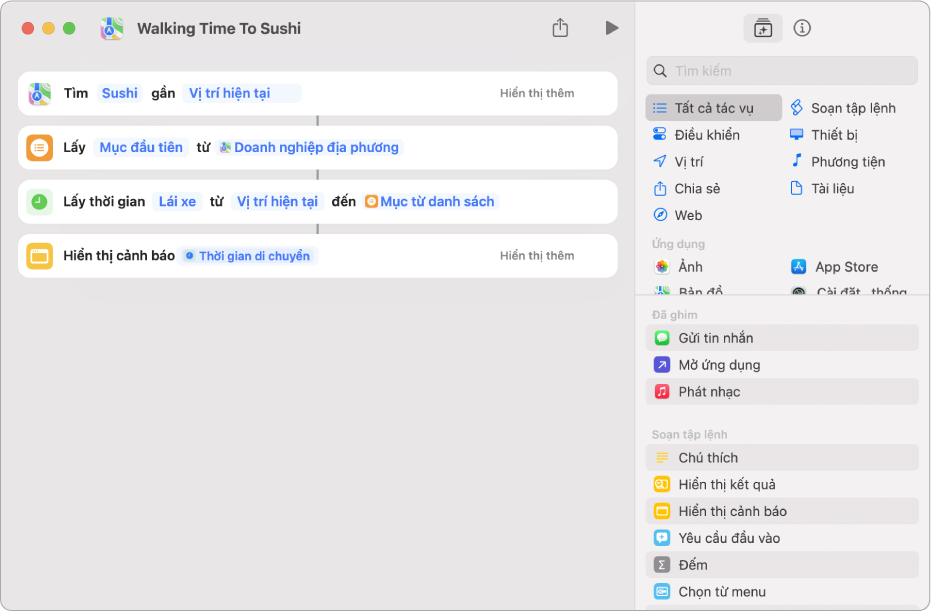Click the Gửi tin nhắn Messages icon
Screen dimensions: 931x612
(x=662, y=338)
